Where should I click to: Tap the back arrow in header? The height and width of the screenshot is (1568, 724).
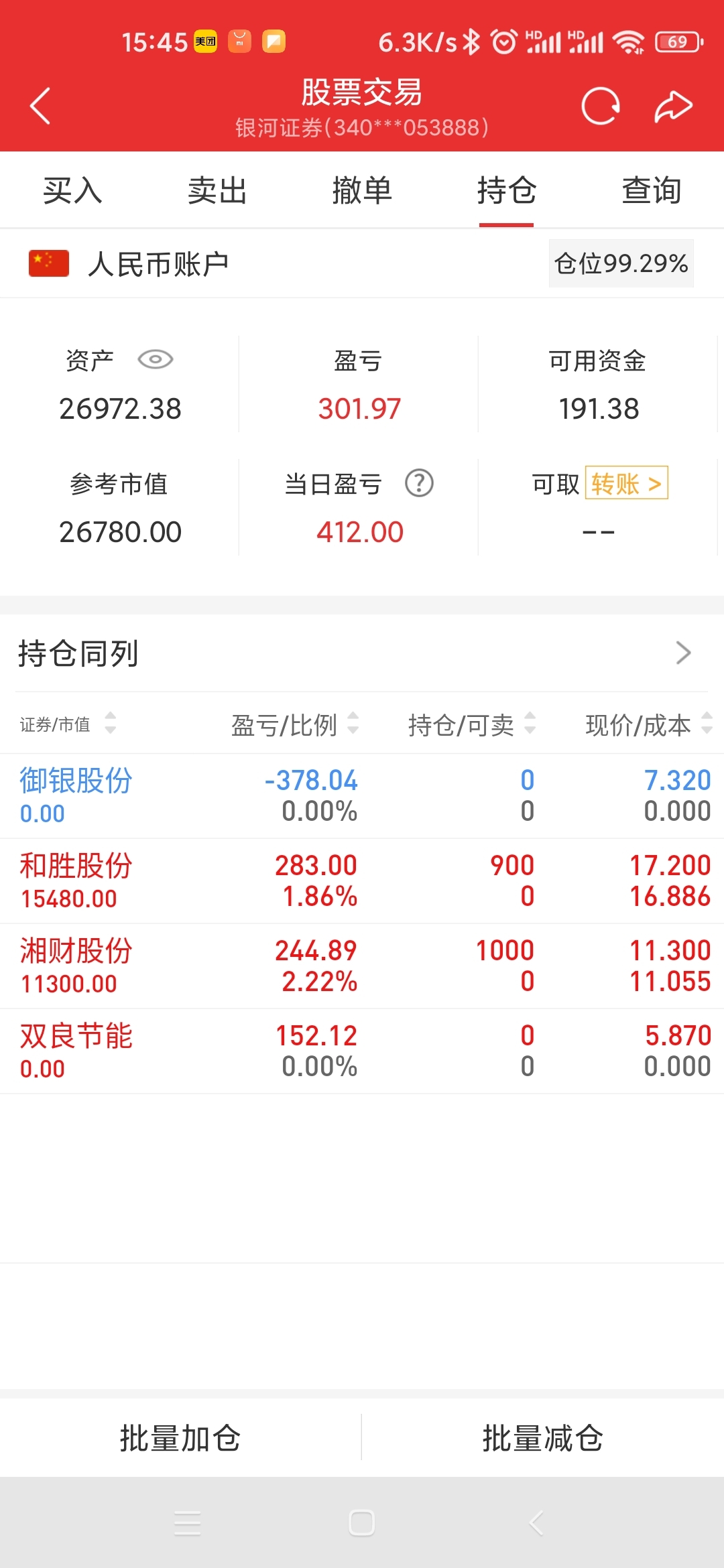(40, 106)
